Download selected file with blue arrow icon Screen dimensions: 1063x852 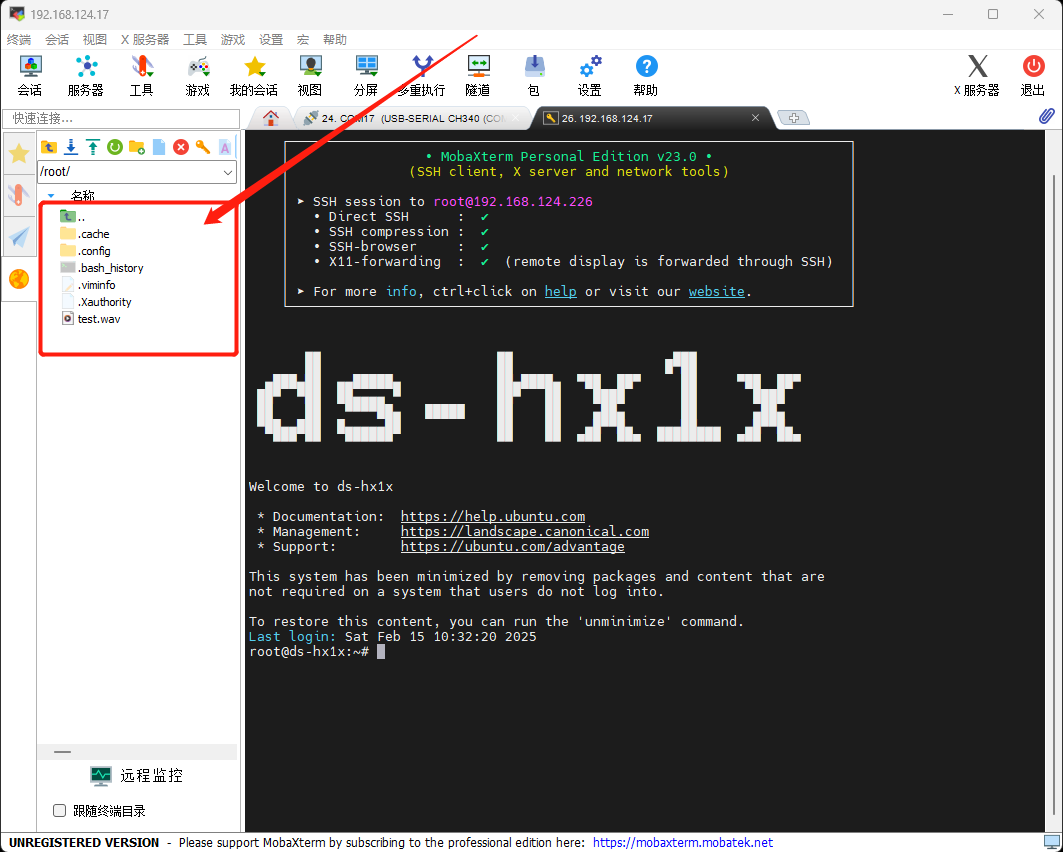click(x=71, y=147)
